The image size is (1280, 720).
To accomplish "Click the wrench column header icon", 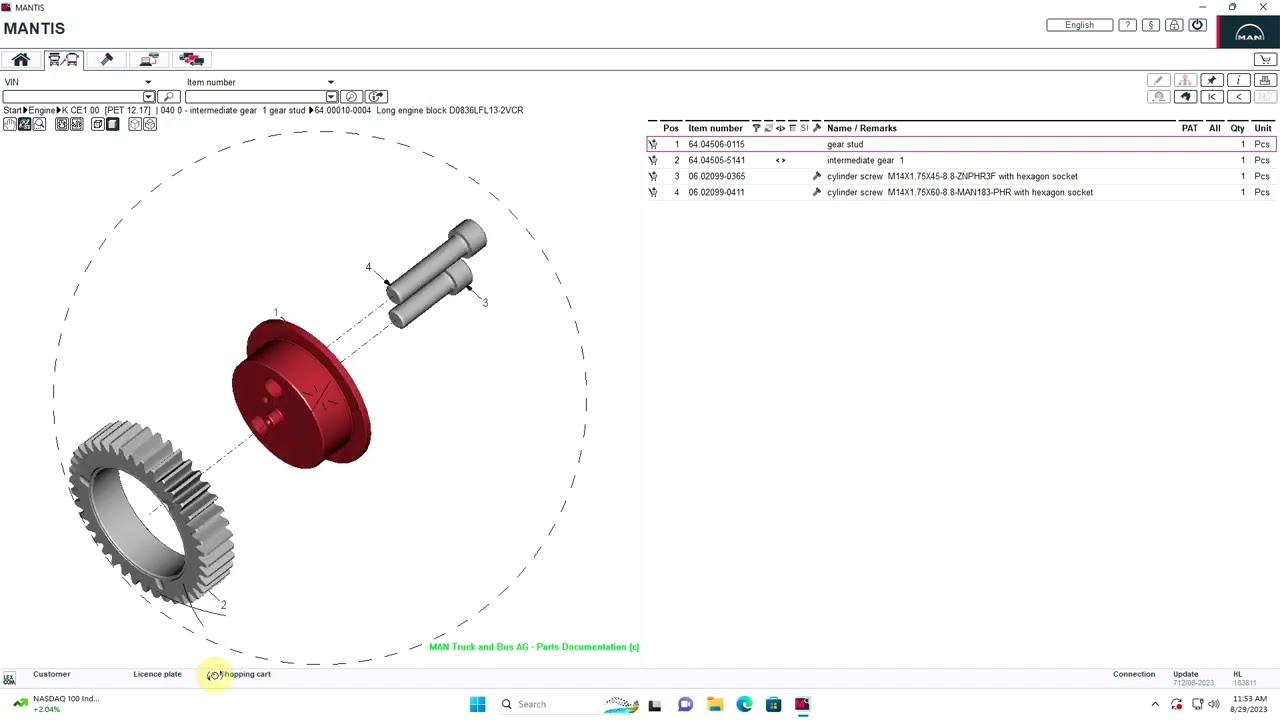I will click(x=817, y=128).
